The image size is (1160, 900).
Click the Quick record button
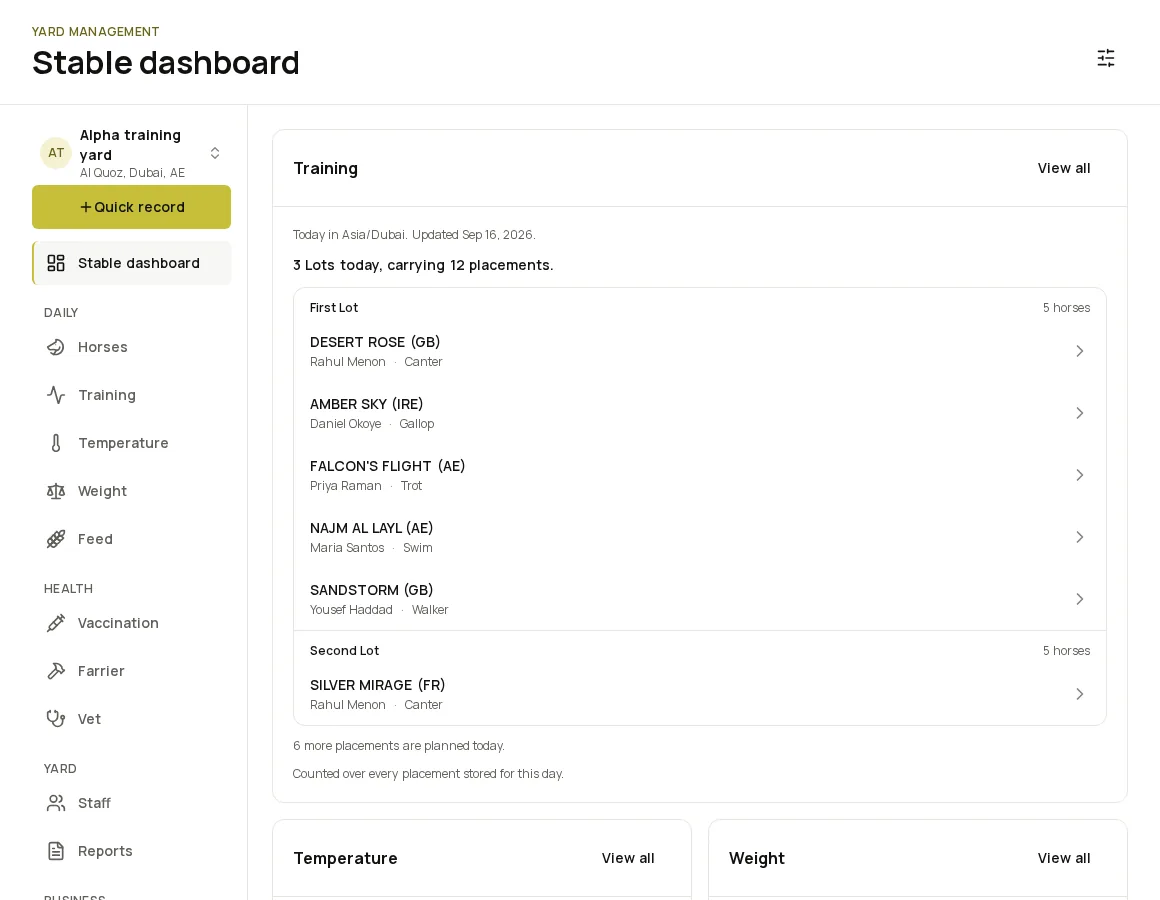click(x=132, y=207)
